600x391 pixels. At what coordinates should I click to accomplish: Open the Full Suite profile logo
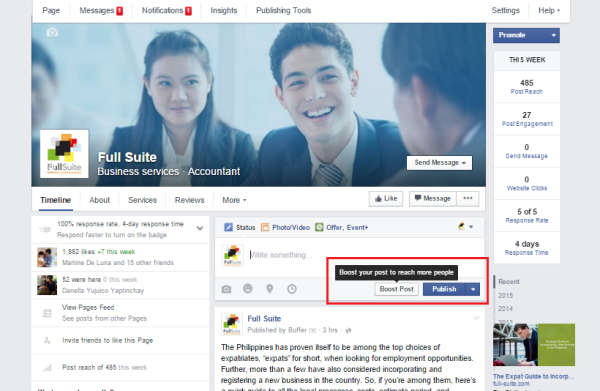[64, 154]
